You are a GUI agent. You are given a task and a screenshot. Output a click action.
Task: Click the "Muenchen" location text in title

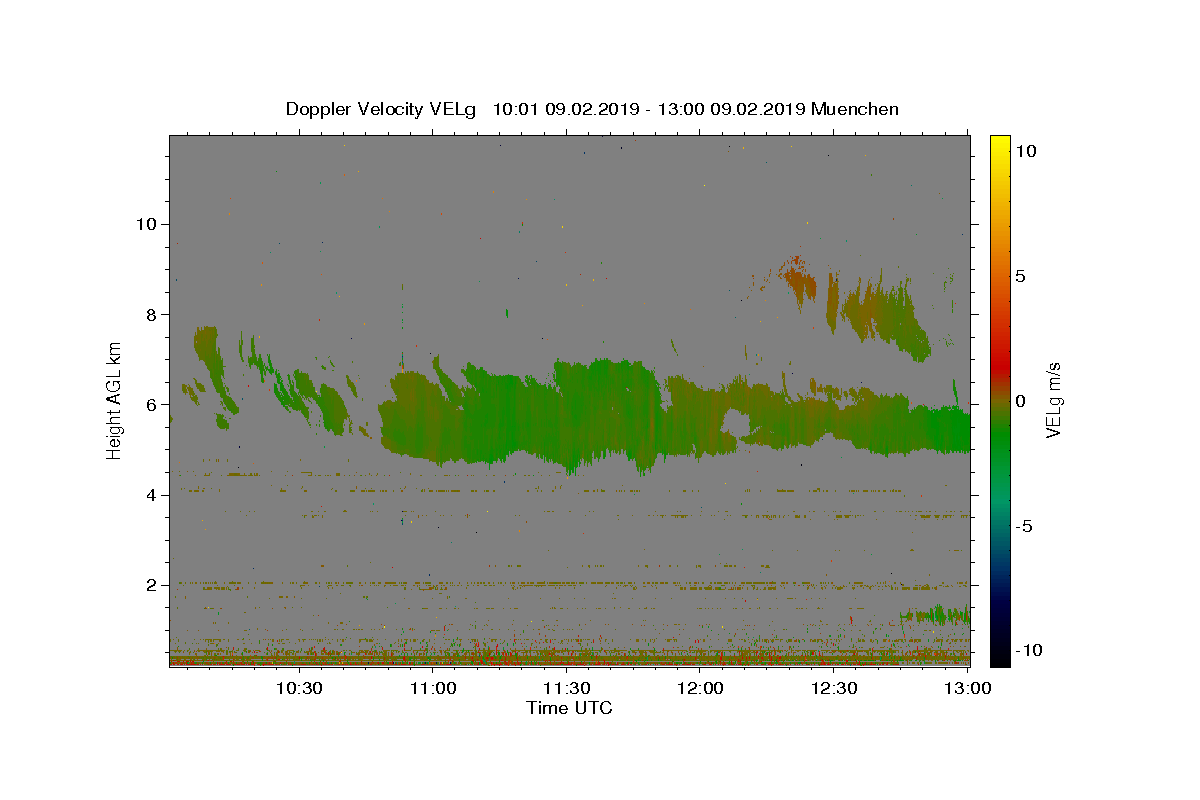pos(855,109)
